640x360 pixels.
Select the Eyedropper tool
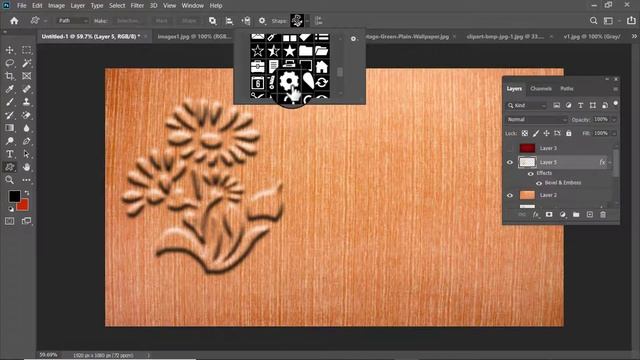[9, 89]
